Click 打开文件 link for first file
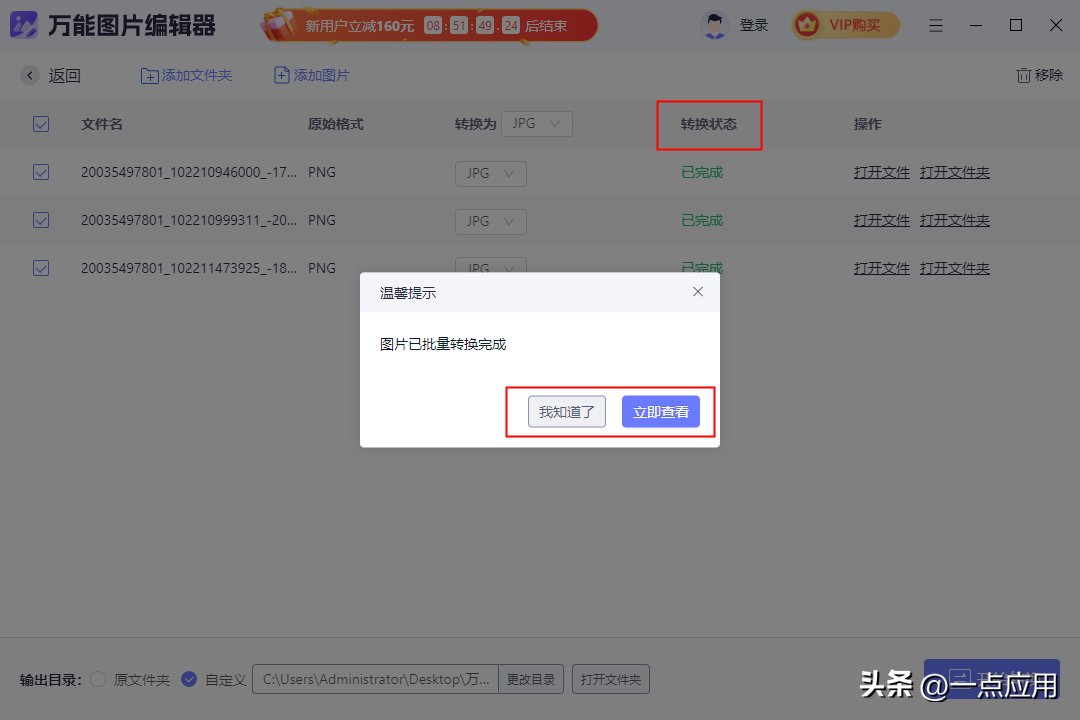The height and width of the screenshot is (720, 1080). pyautogui.click(x=881, y=172)
